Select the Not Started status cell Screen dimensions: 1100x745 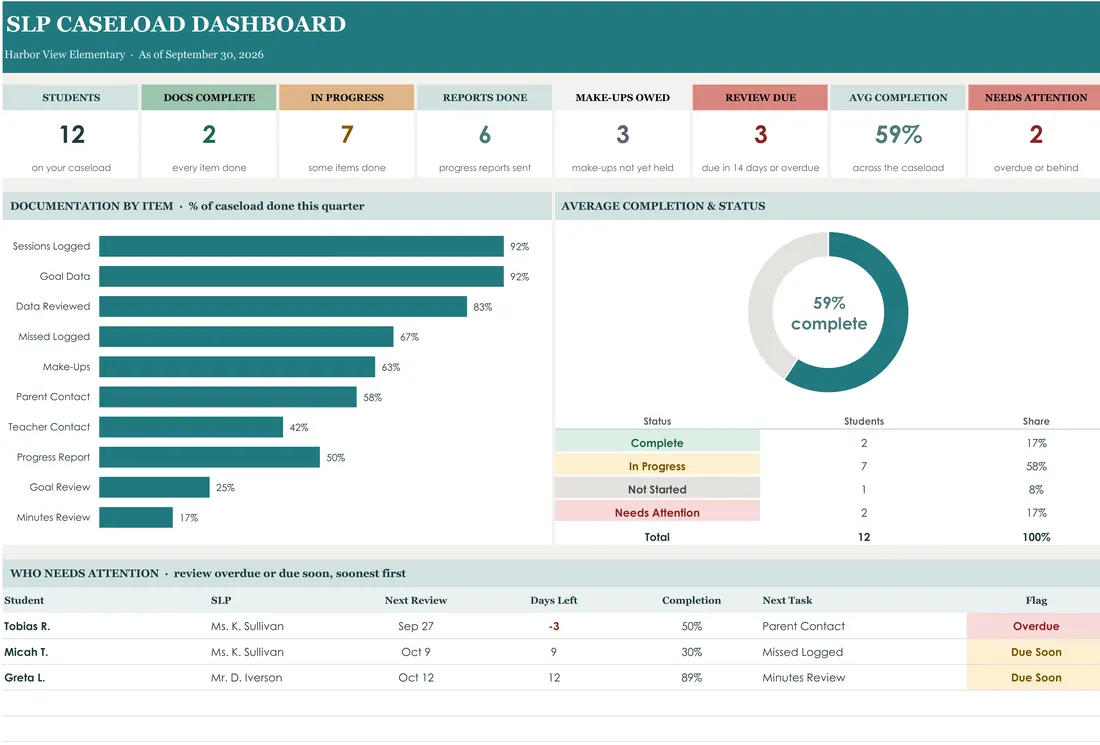pyautogui.click(x=657, y=490)
